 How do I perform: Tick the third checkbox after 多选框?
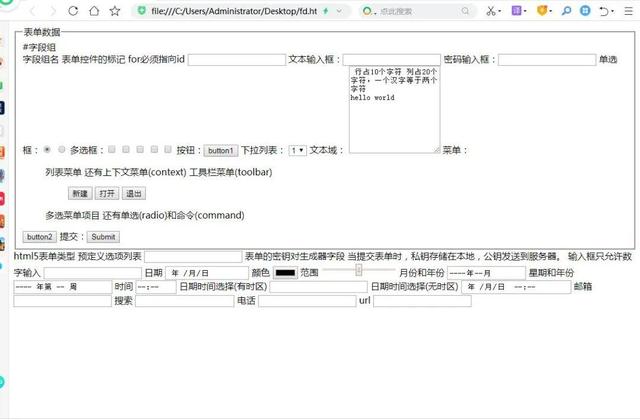[140, 149]
